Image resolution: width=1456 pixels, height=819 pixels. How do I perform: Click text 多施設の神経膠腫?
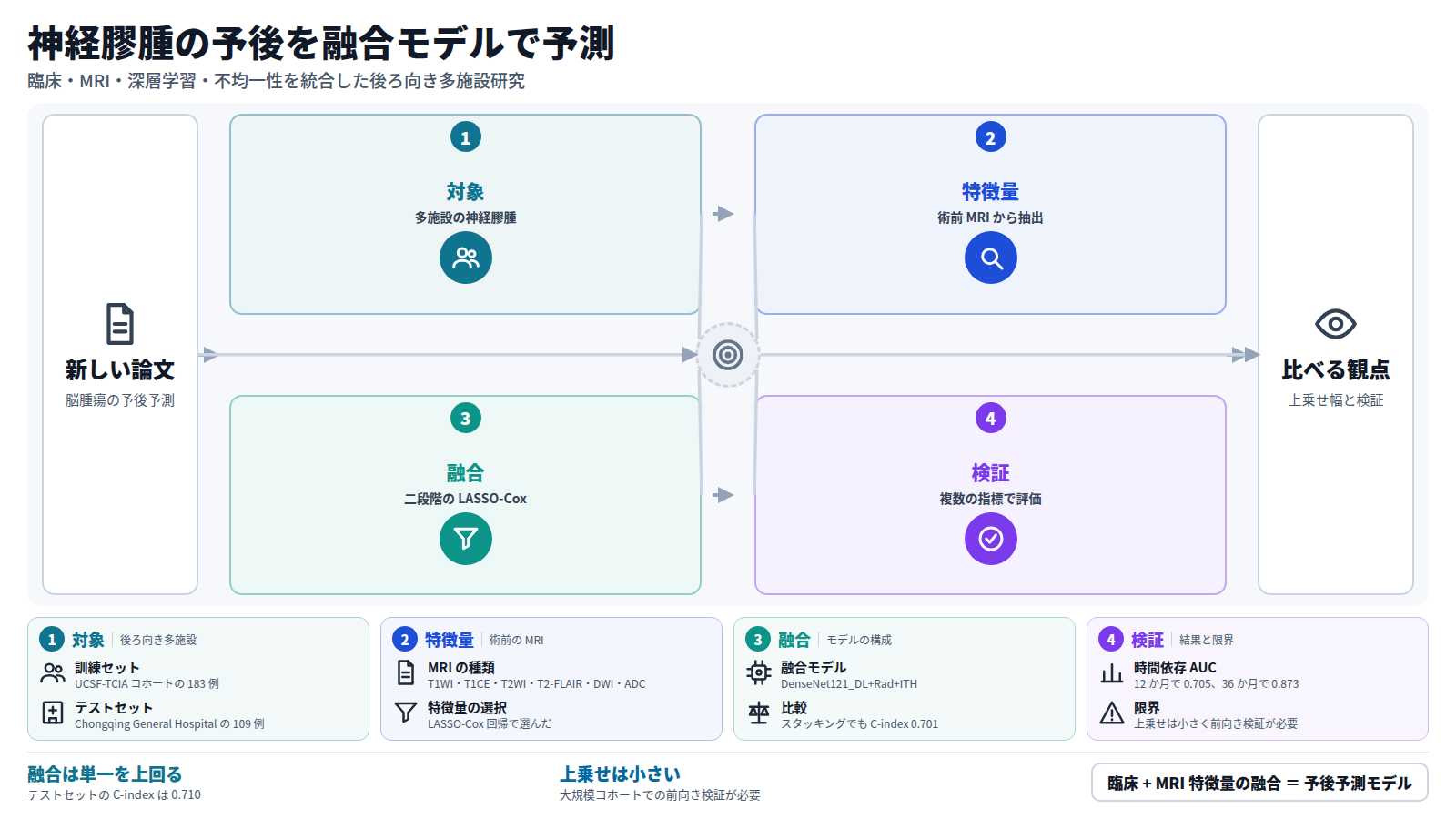[x=466, y=217]
